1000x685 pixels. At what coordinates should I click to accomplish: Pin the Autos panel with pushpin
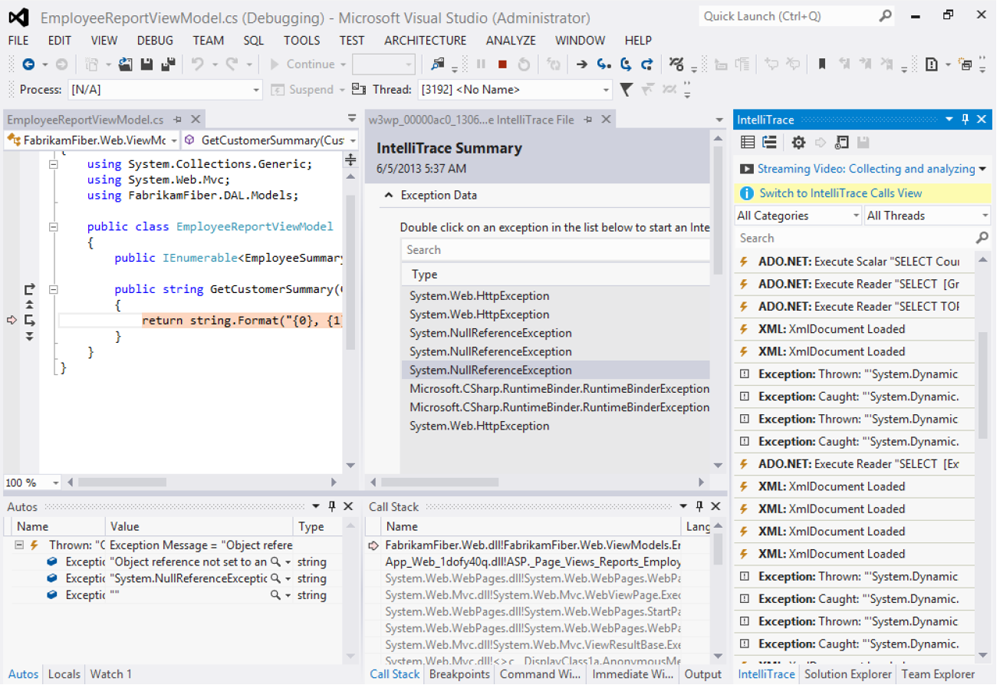[x=332, y=507]
